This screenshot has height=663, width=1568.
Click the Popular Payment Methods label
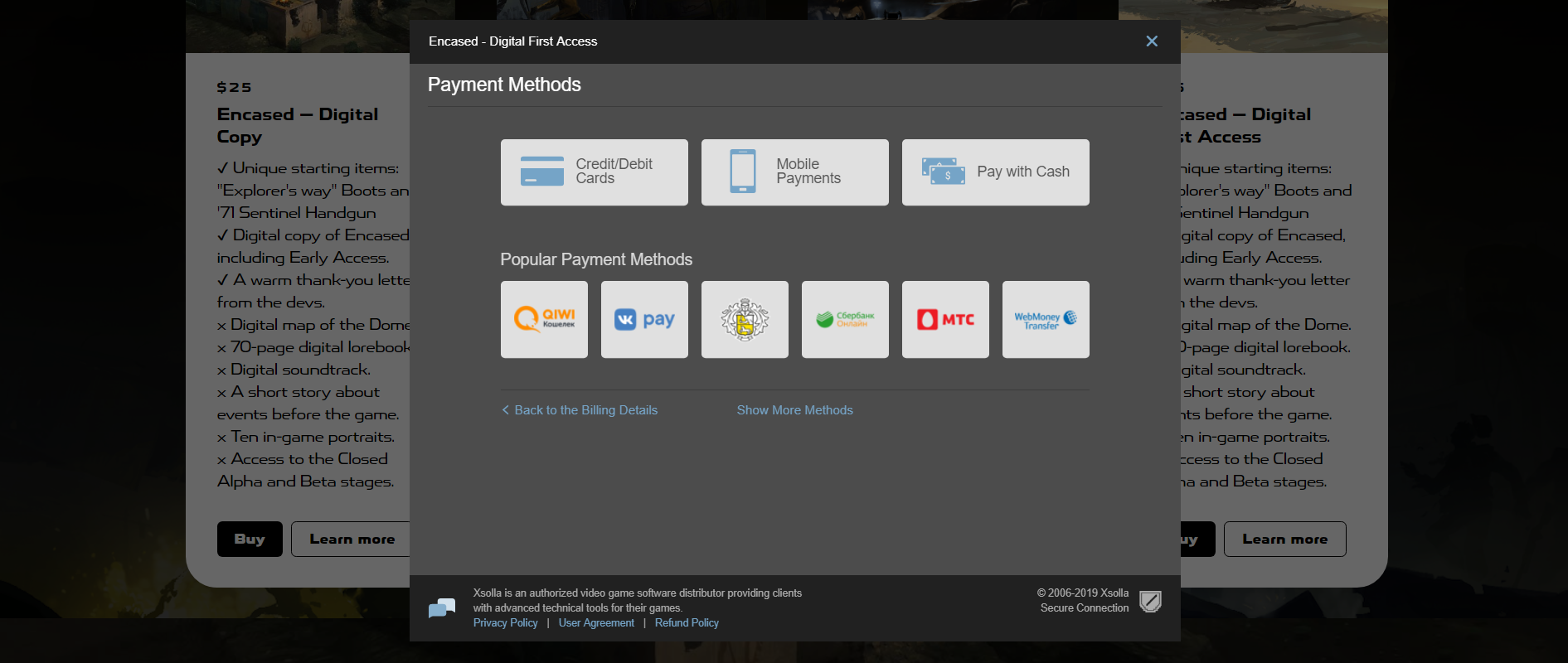click(596, 259)
